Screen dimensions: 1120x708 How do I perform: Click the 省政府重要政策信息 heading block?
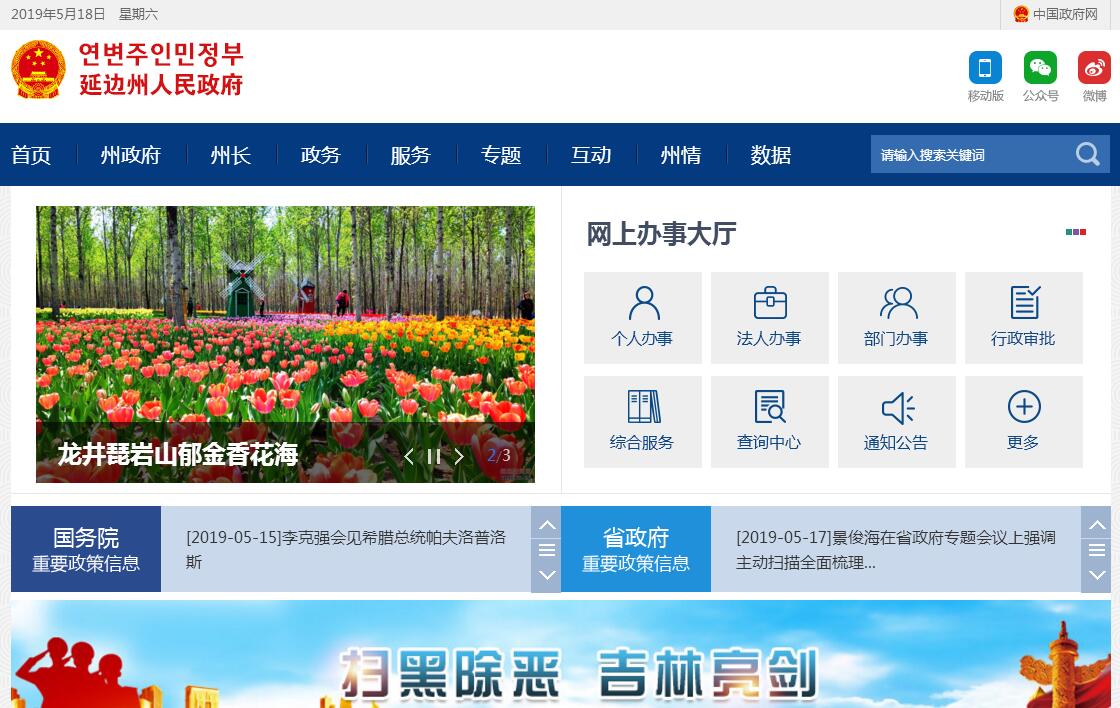click(636, 549)
